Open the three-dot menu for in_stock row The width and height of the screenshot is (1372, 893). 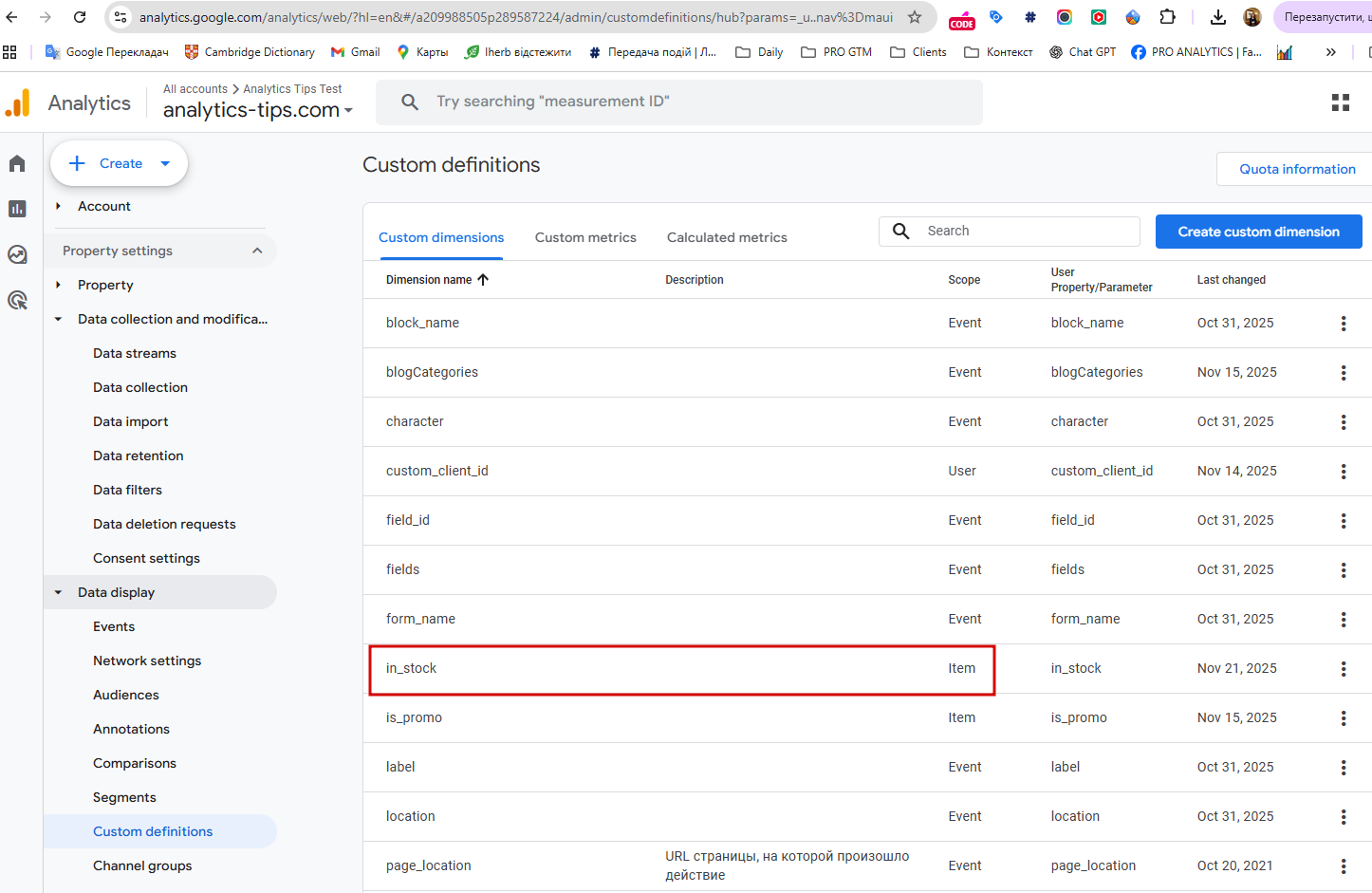[1343, 669]
